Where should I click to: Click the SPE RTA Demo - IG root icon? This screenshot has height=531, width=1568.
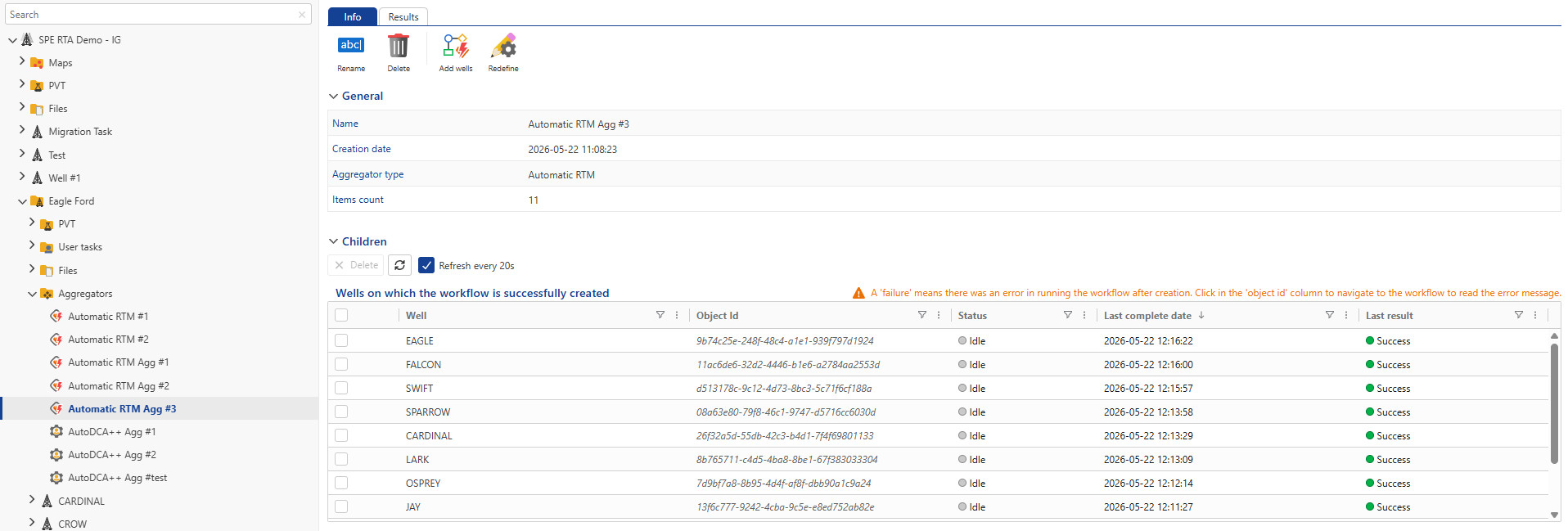[27, 39]
